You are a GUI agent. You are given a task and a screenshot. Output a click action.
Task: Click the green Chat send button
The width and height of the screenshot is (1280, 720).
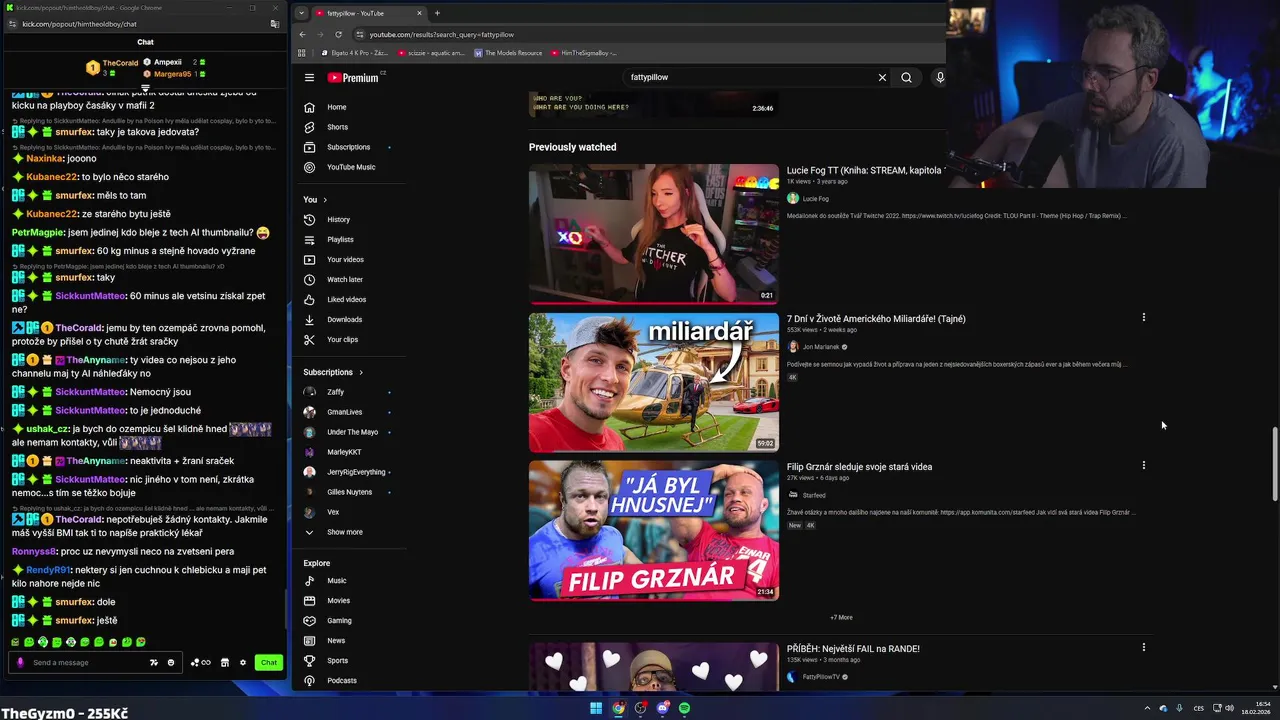click(x=268, y=662)
